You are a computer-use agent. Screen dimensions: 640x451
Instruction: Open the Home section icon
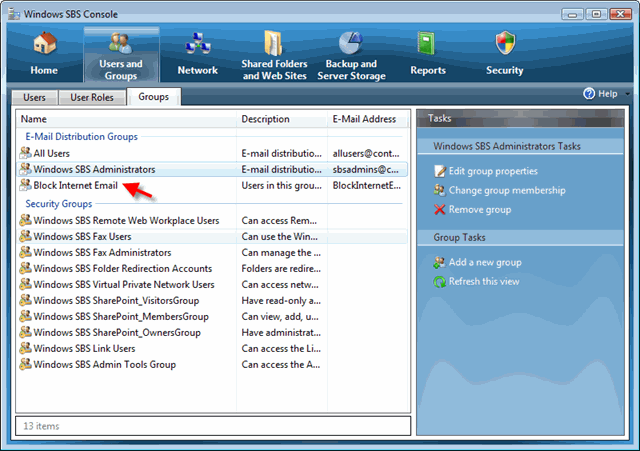point(45,44)
